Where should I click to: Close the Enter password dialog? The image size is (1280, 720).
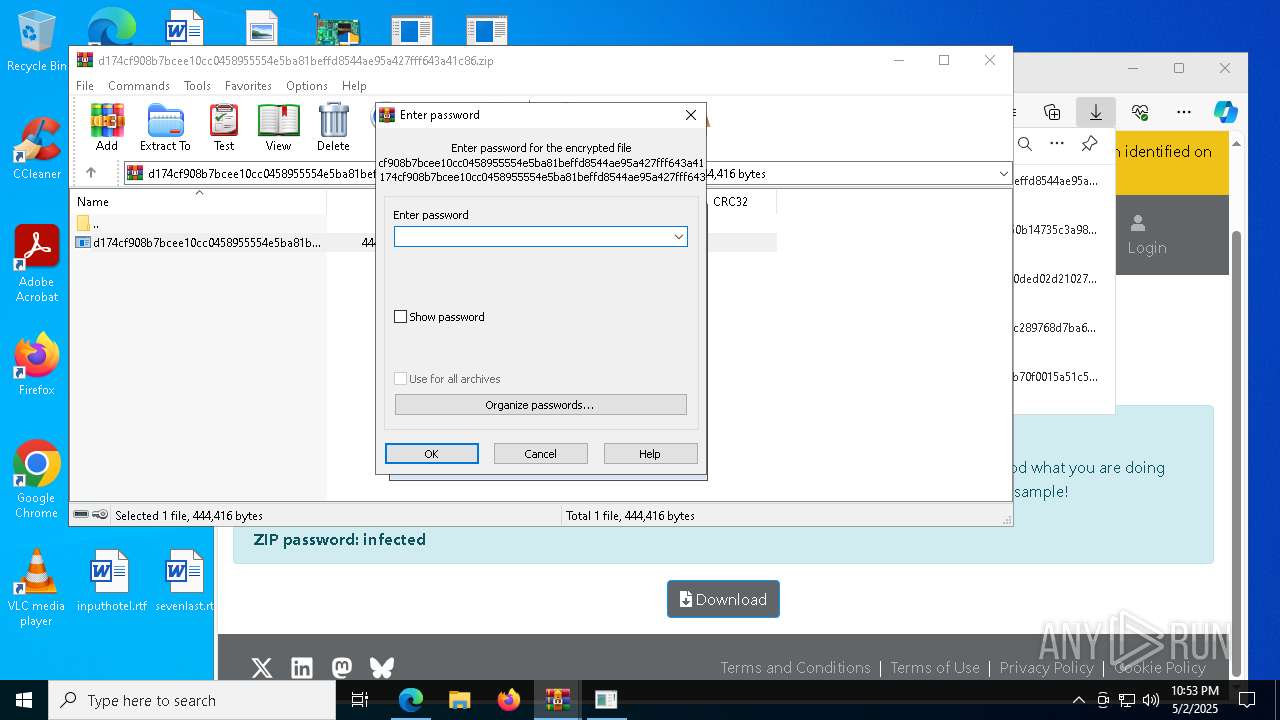point(690,115)
